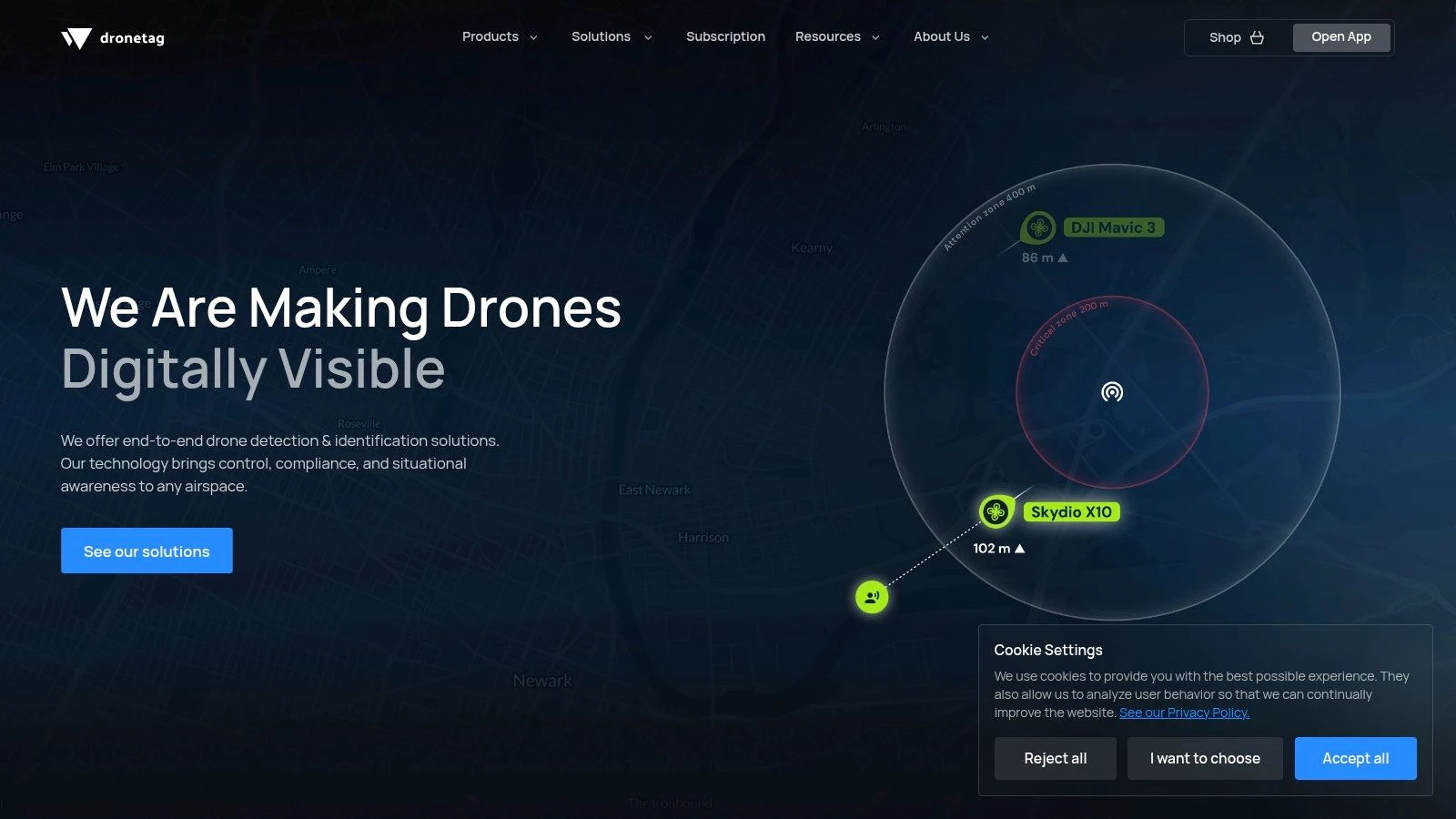Viewport: 1456px width, 819px height.
Task: Click the Kearny map label
Action: pos(812,248)
